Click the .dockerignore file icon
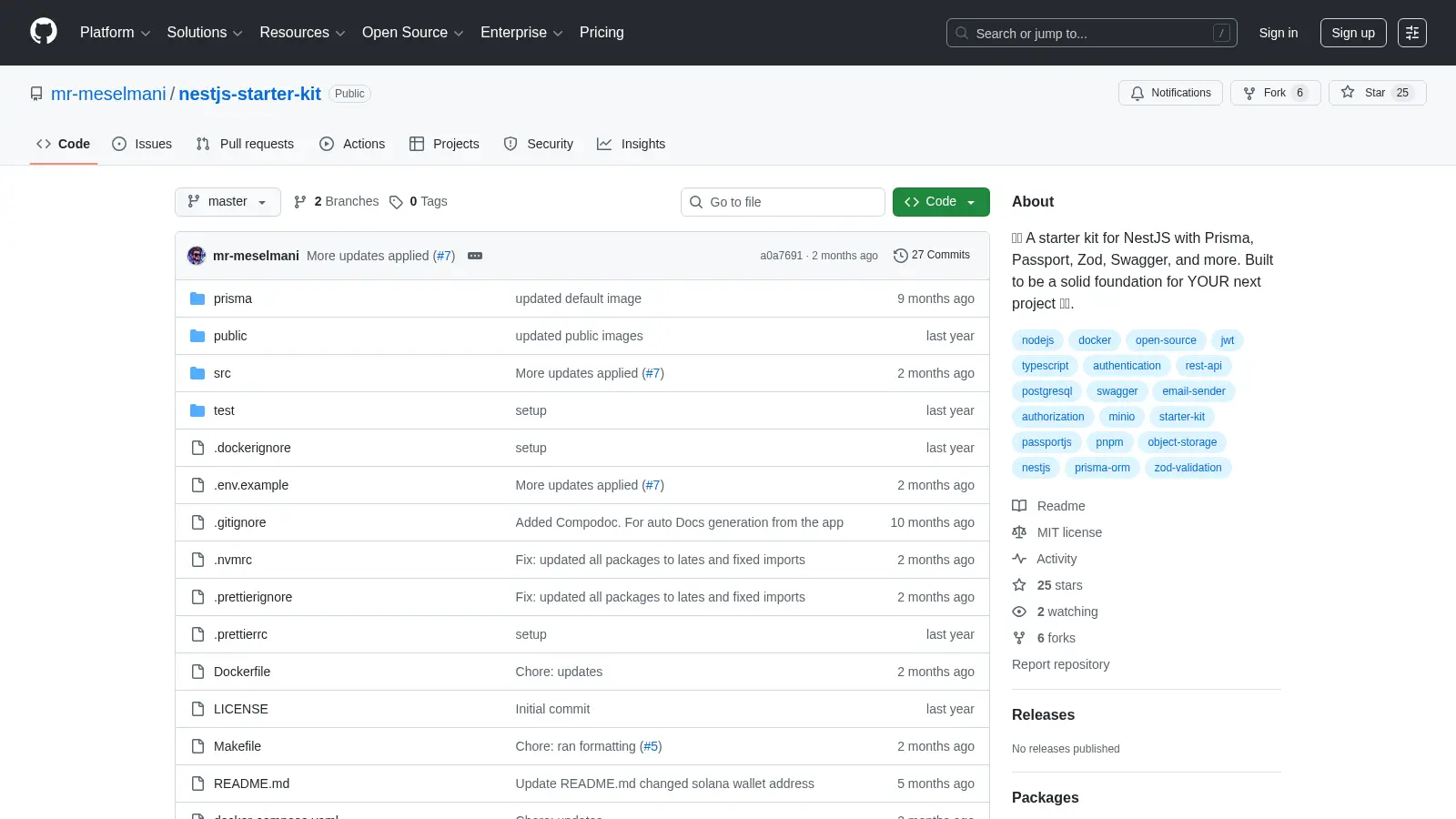 click(x=197, y=448)
